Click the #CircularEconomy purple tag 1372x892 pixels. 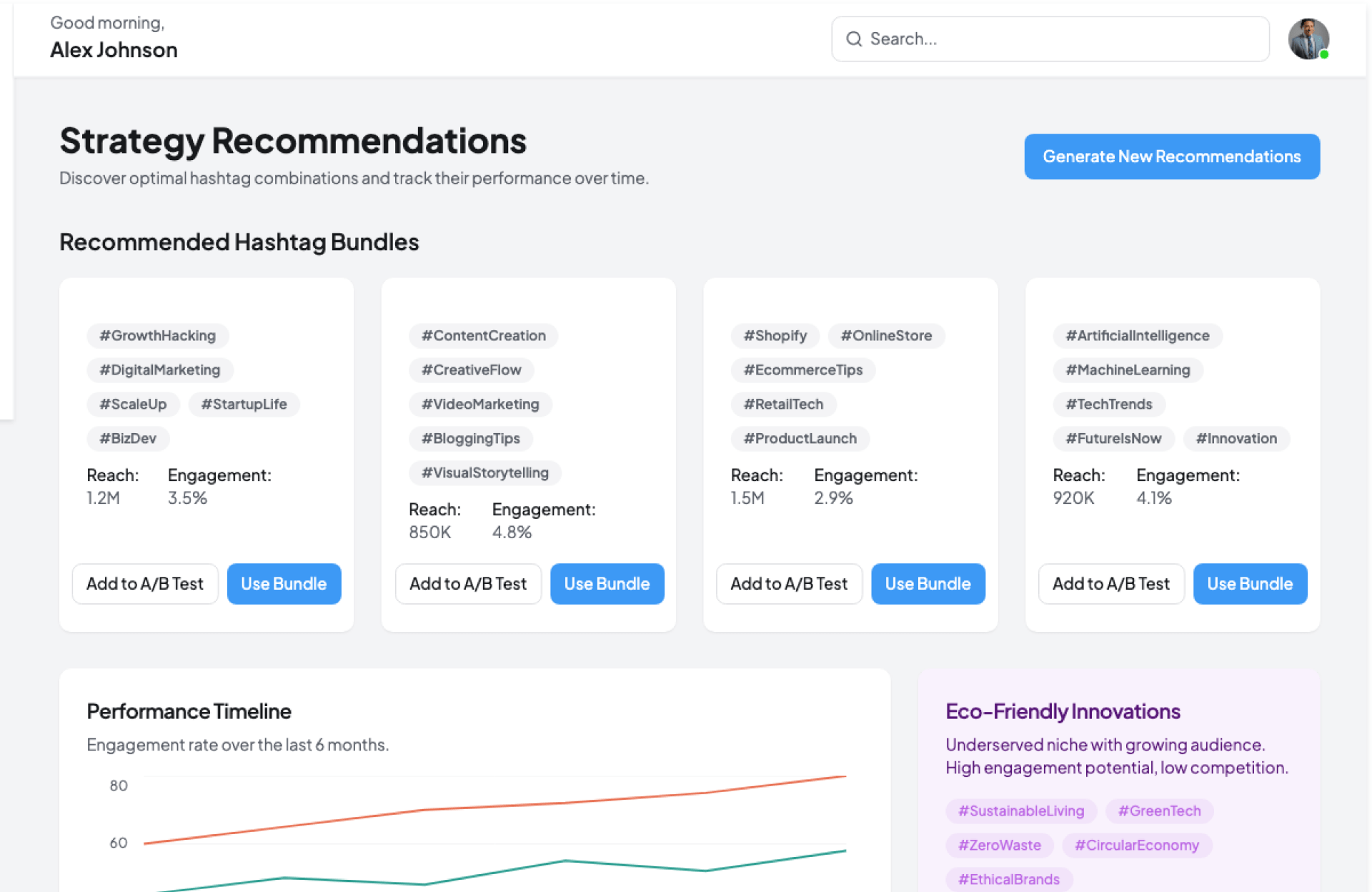[1137, 846]
